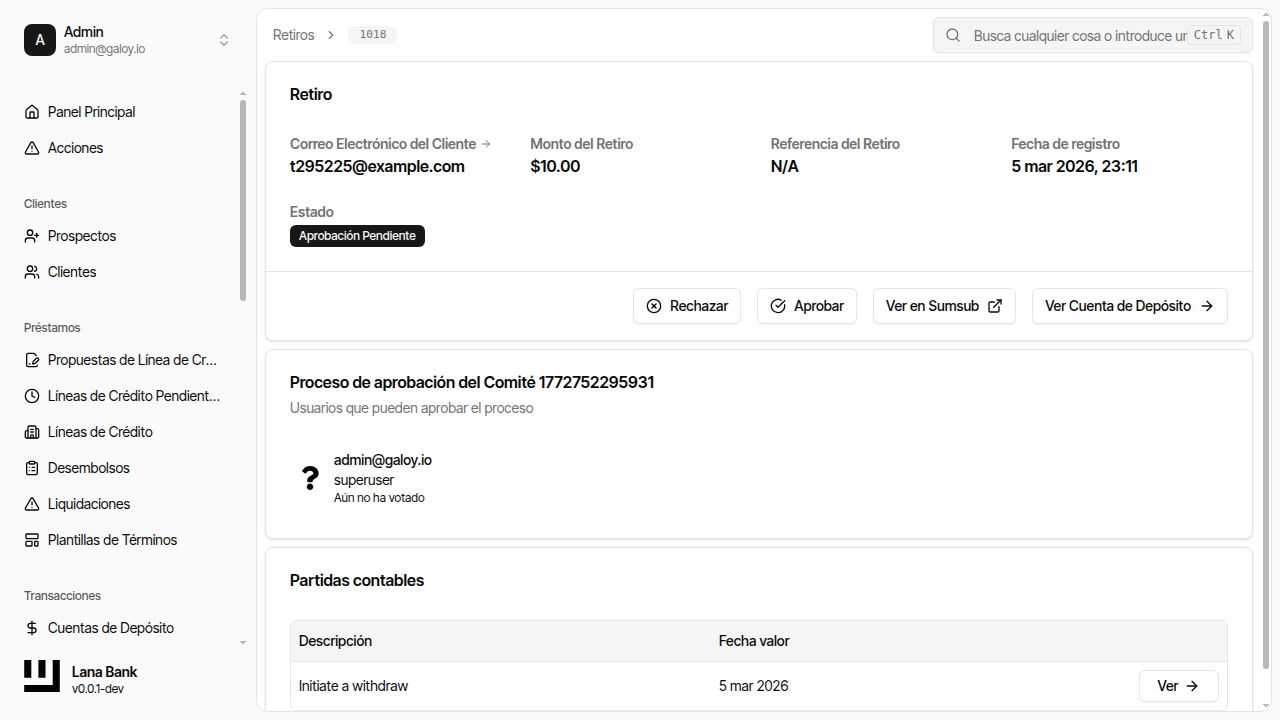
Task: Click the Acciones warning triangle icon
Action: (32, 148)
